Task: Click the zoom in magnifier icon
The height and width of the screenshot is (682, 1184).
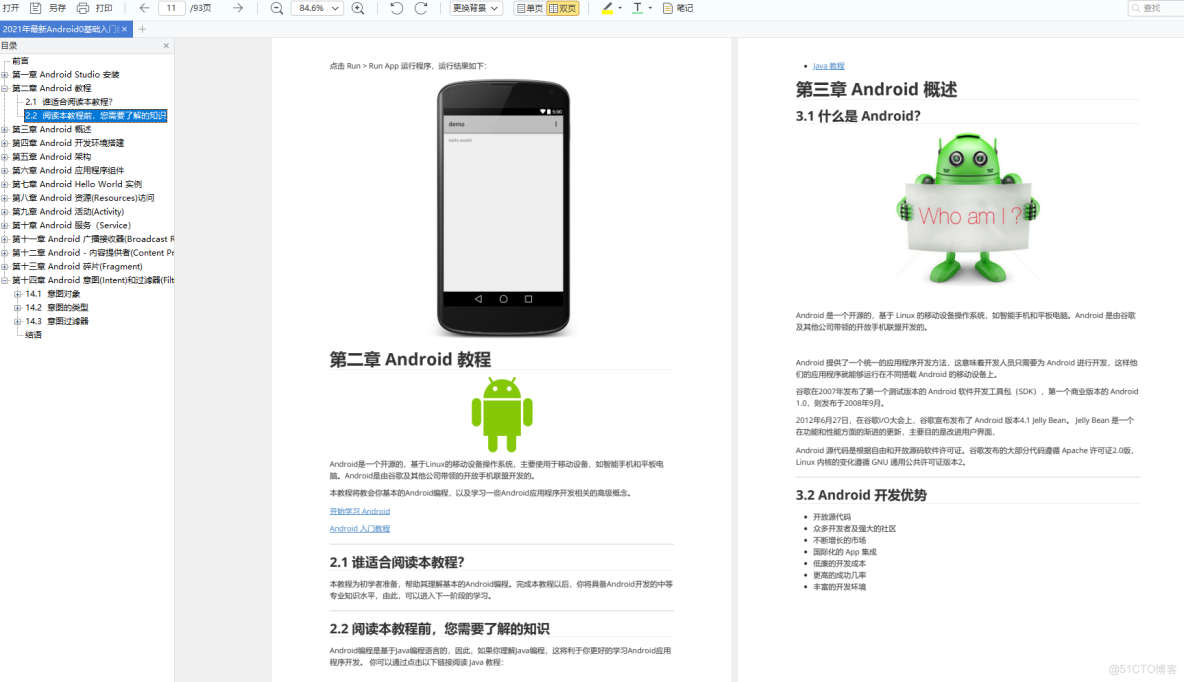Action: (x=359, y=8)
